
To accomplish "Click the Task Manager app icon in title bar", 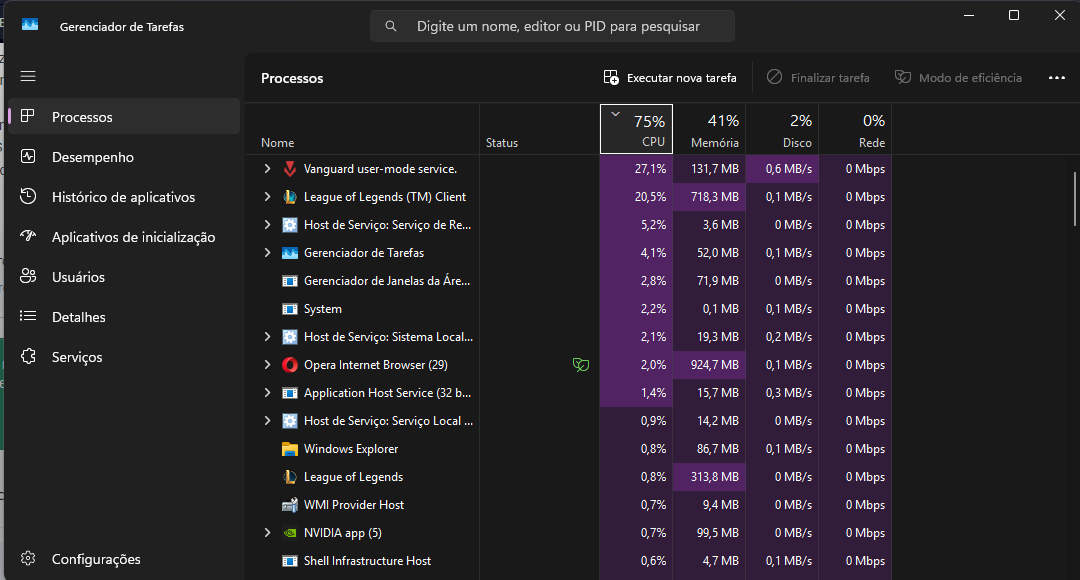I will (30, 25).
